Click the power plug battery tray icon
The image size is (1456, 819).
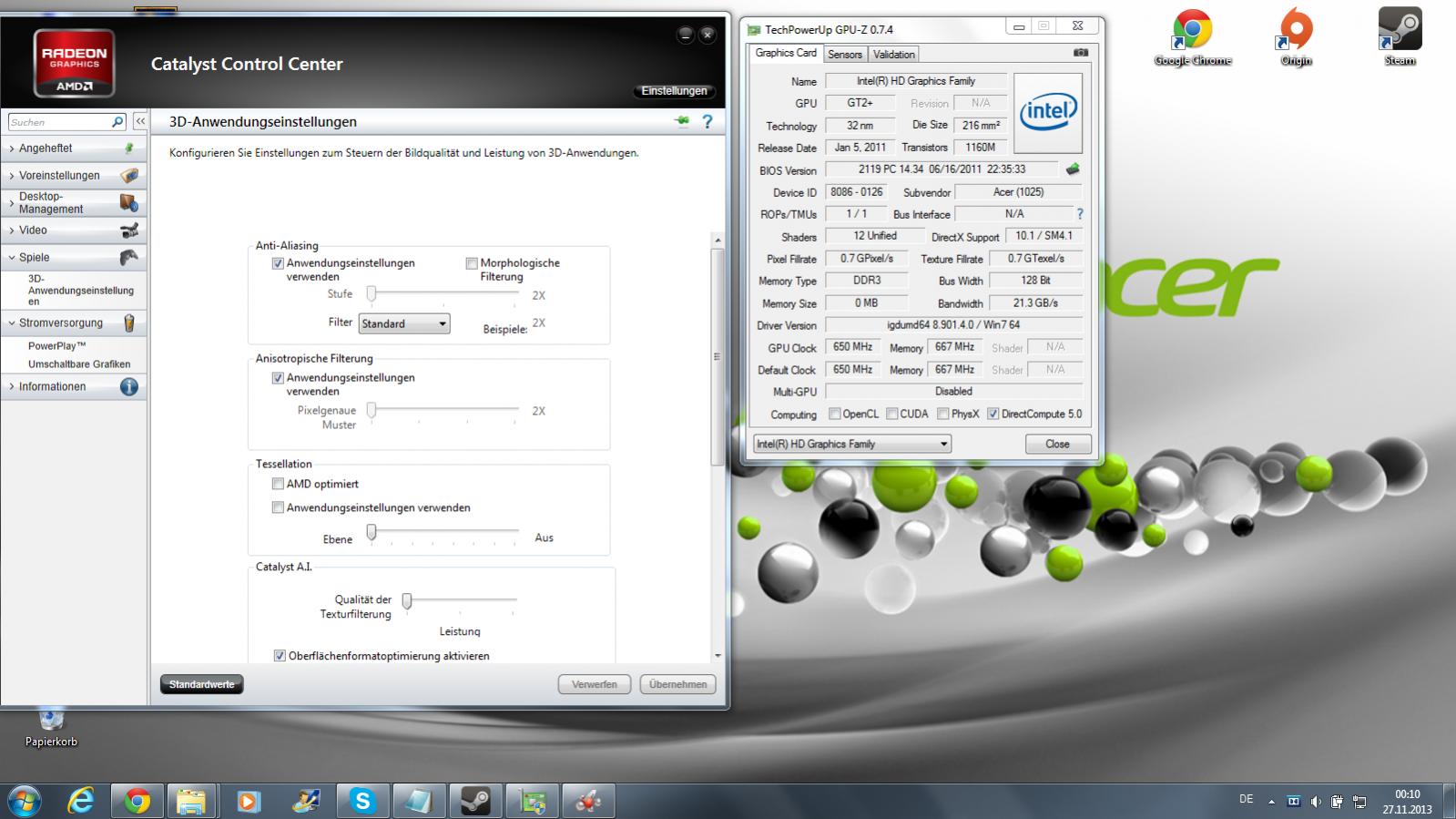[x=1337, y=802]
